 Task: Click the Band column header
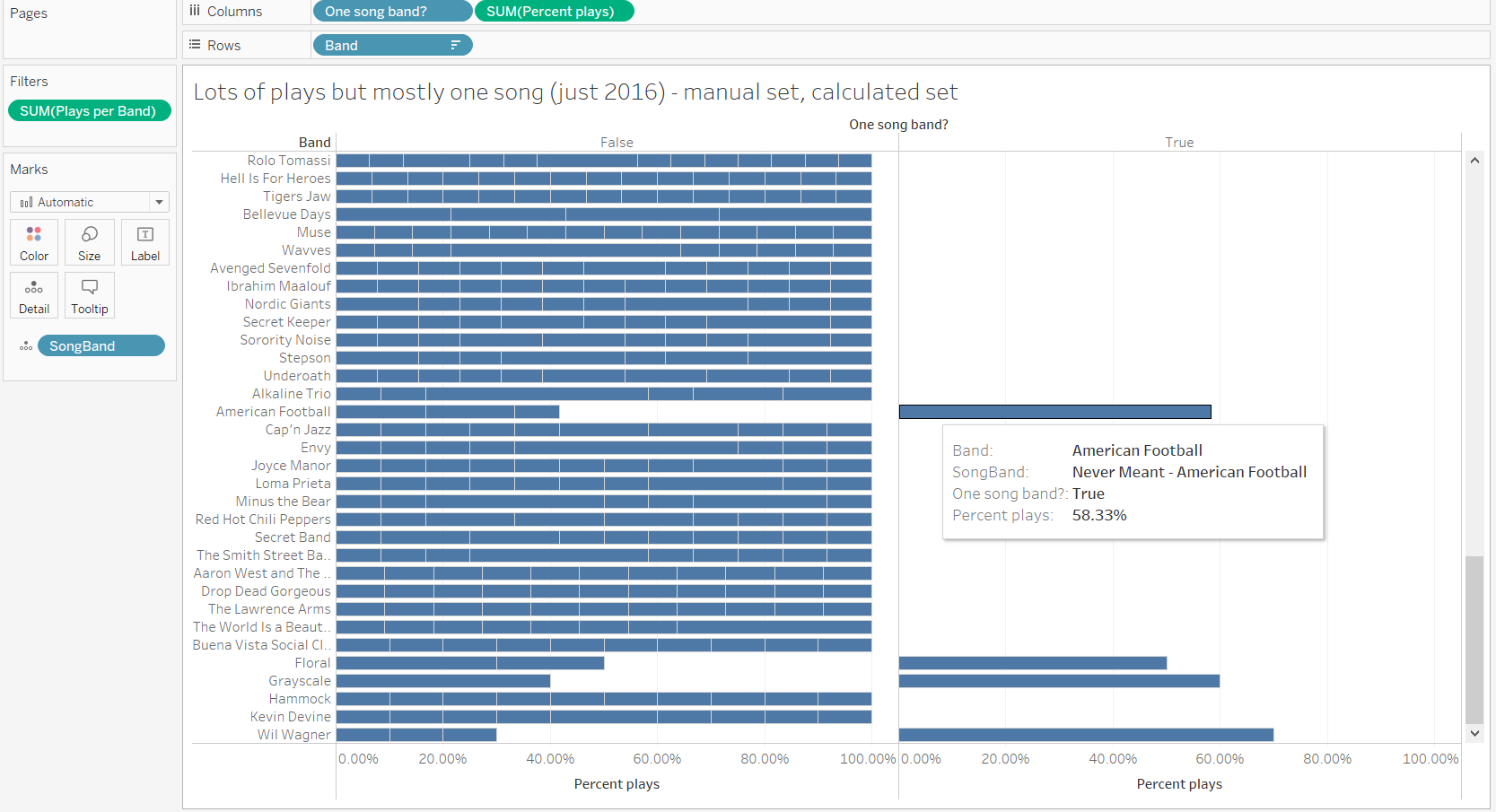click(x=314, y=142)
